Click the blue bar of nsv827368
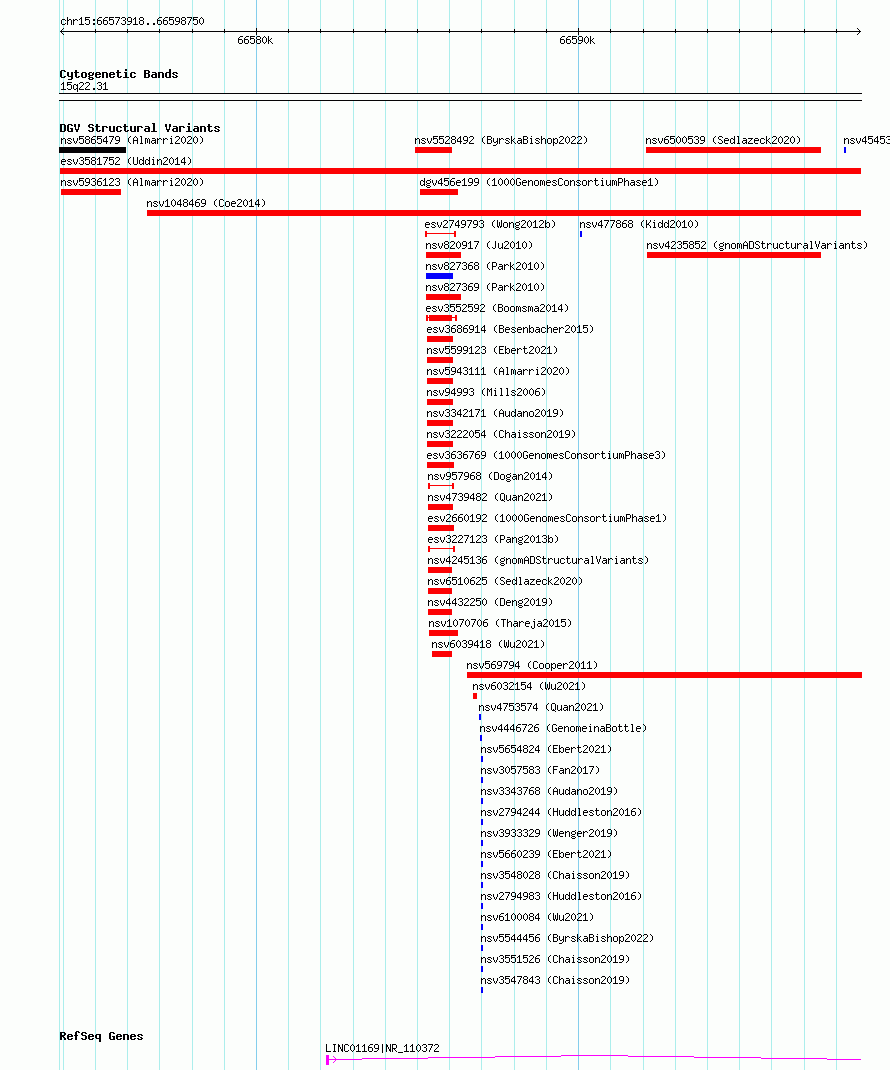The image size is (890, 1070). pos(440,276)
